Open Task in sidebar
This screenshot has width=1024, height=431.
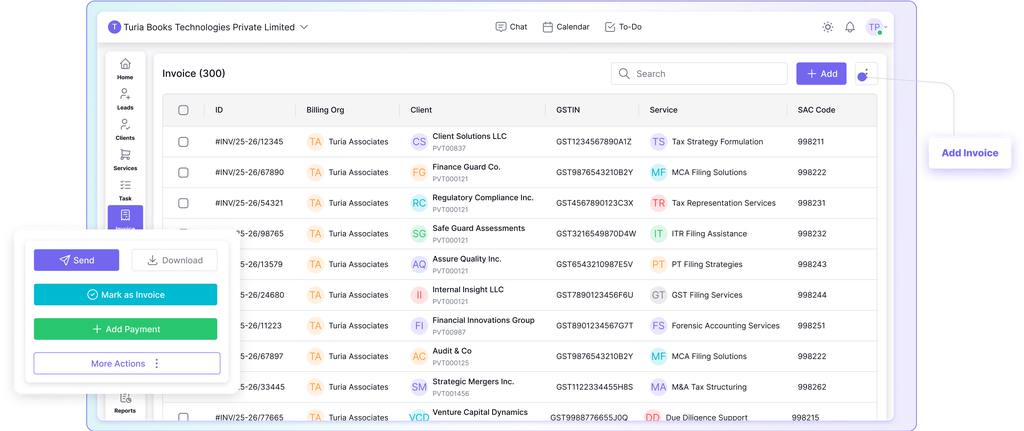[125, 189]
